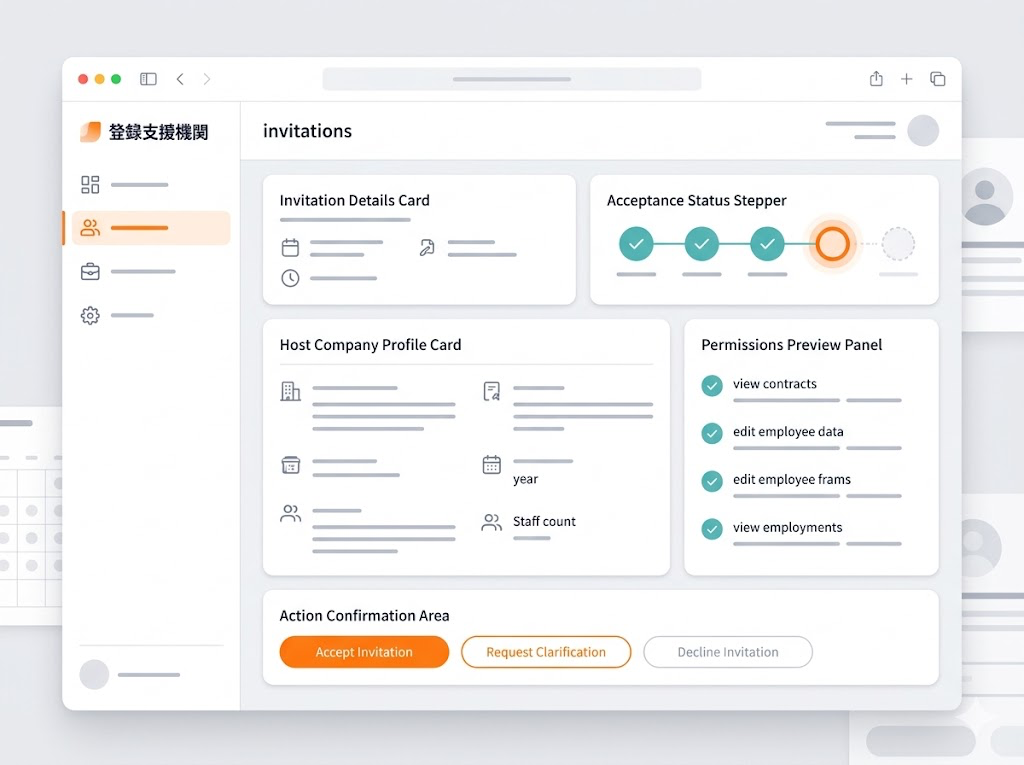The height and width of the screenshot is (765, 1024).
Task: Open a new tab with the plus icon
Action: click(x=906, y=79)
